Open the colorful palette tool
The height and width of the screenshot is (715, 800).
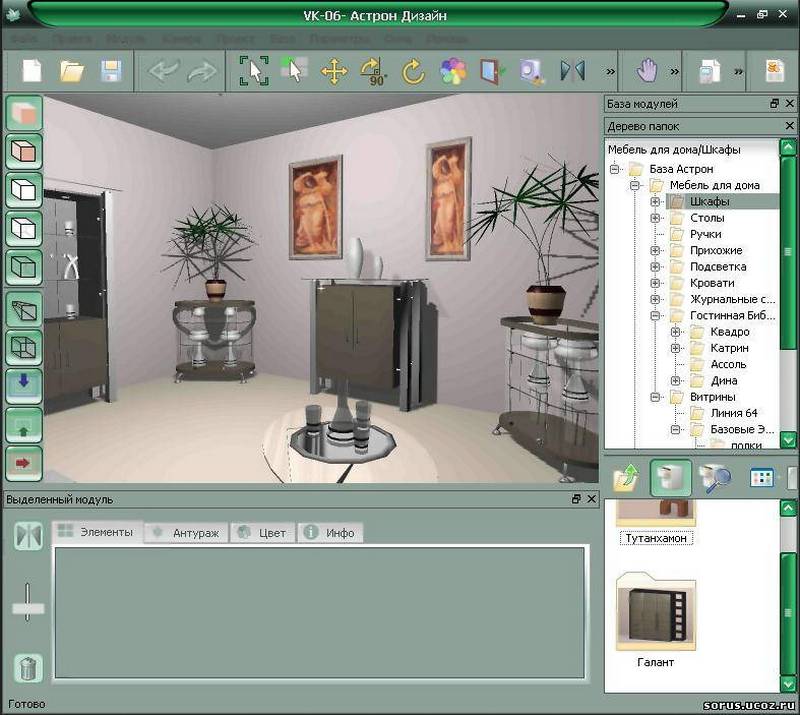click(x=453, y=71)
